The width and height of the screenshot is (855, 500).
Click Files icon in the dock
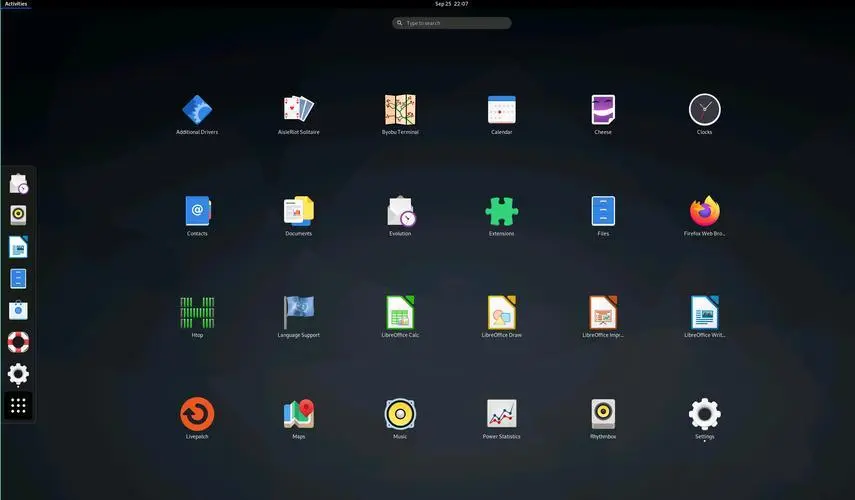[x=18, y=279]
